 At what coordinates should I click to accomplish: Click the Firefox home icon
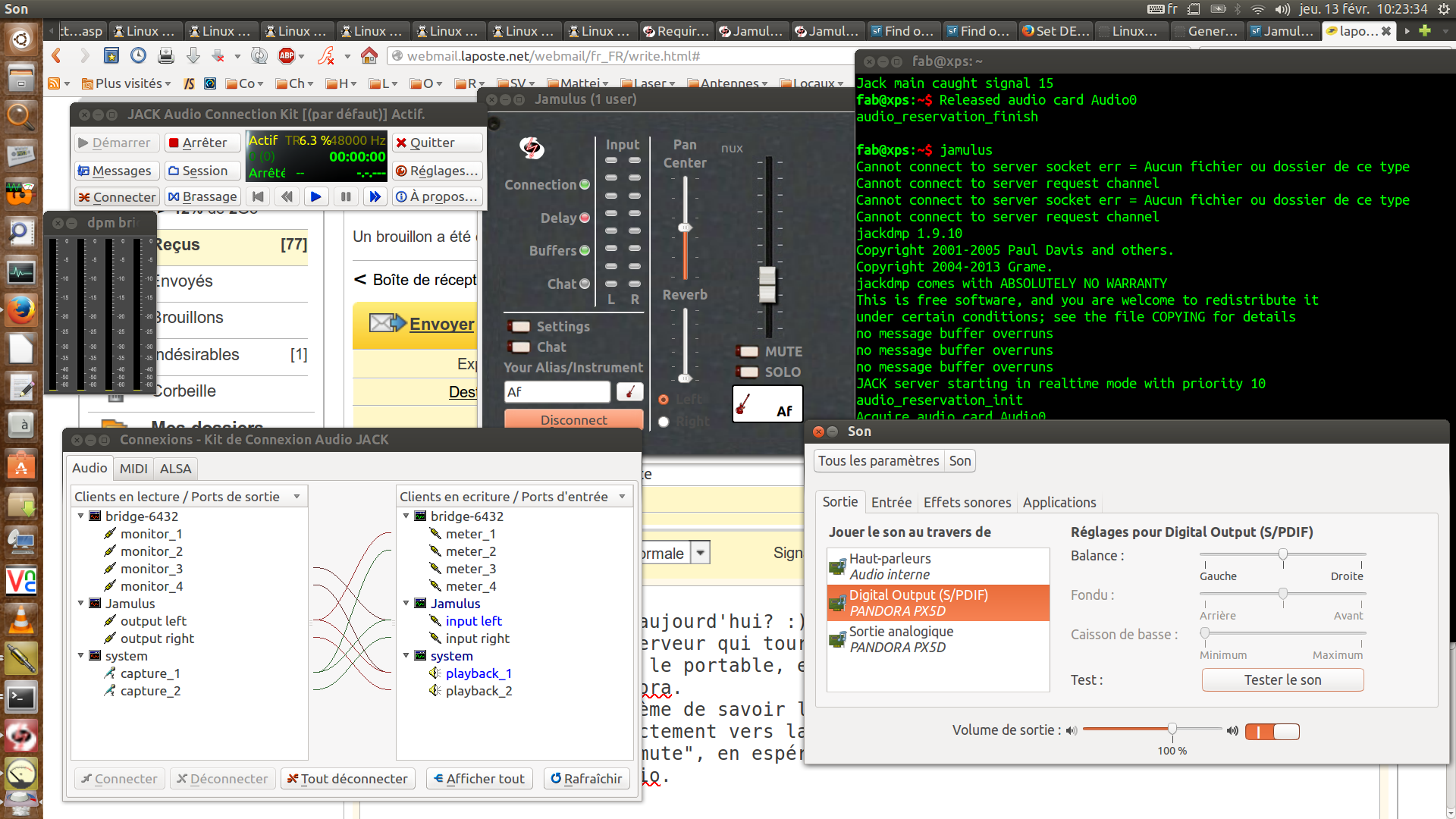369,56
